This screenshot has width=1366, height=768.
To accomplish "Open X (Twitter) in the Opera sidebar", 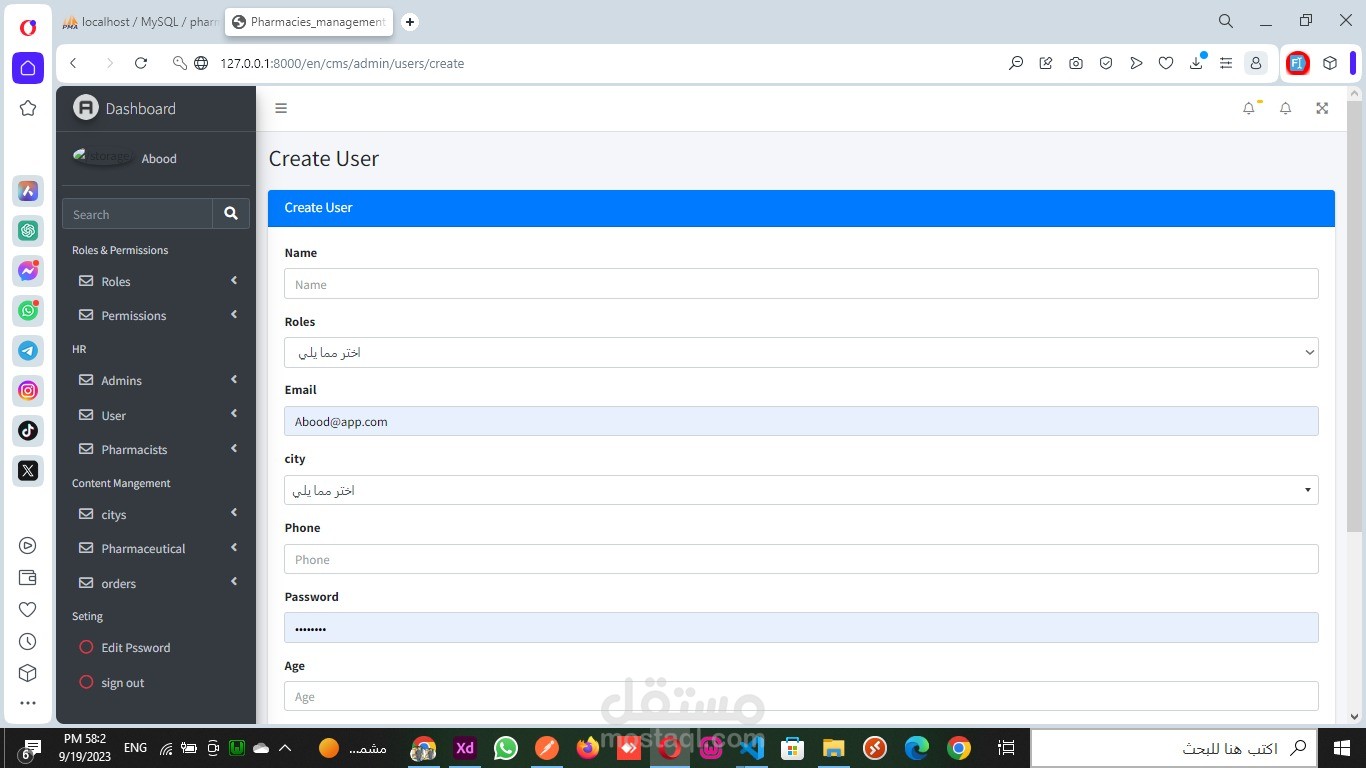I will click(28, 471).
